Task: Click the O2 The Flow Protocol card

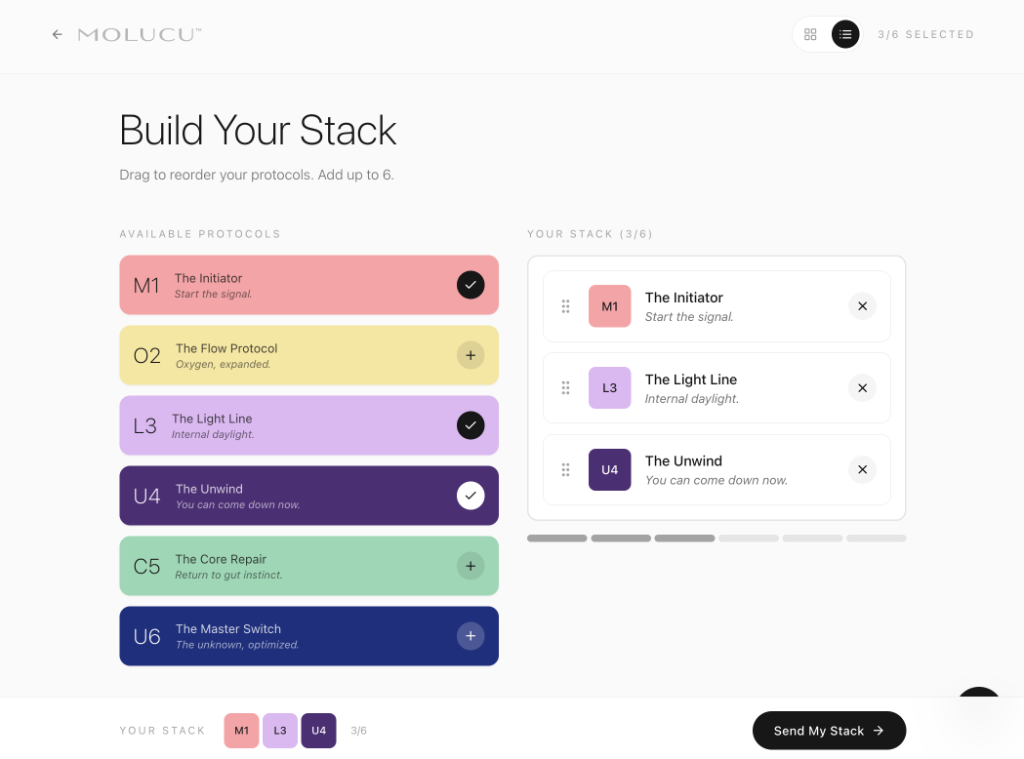Action: click(309, 355)
